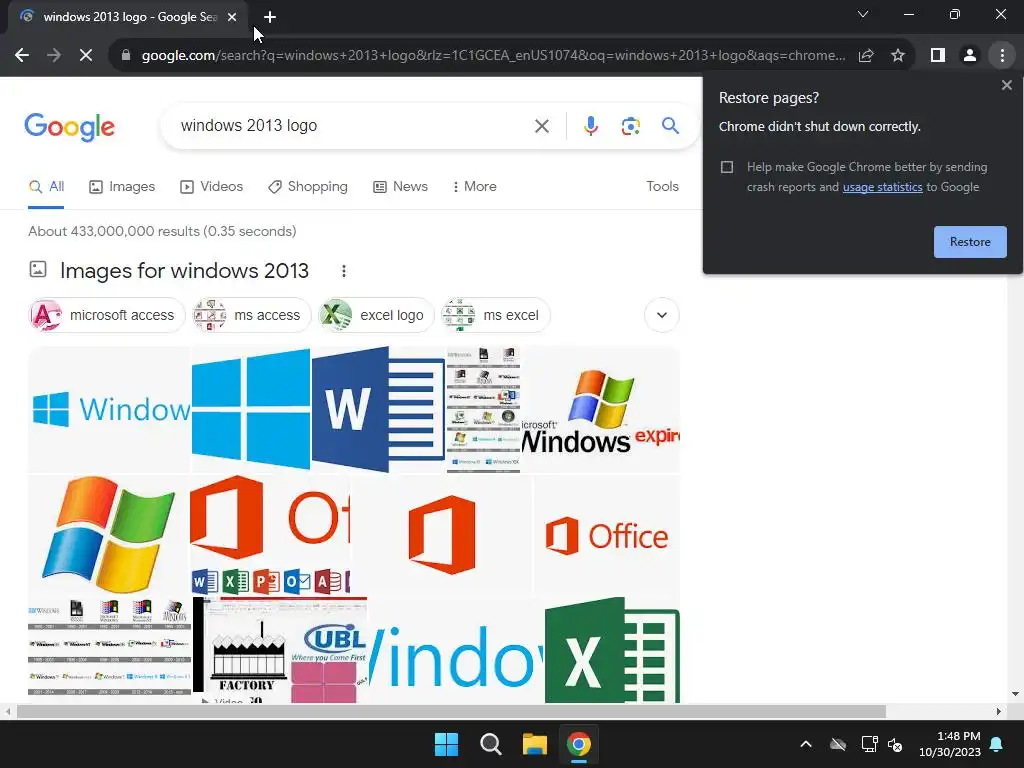This screenshot has width=1024, height=768.
Task: Open the Windows Start menu
Action: pyautogui.click(x=447, y=744)
